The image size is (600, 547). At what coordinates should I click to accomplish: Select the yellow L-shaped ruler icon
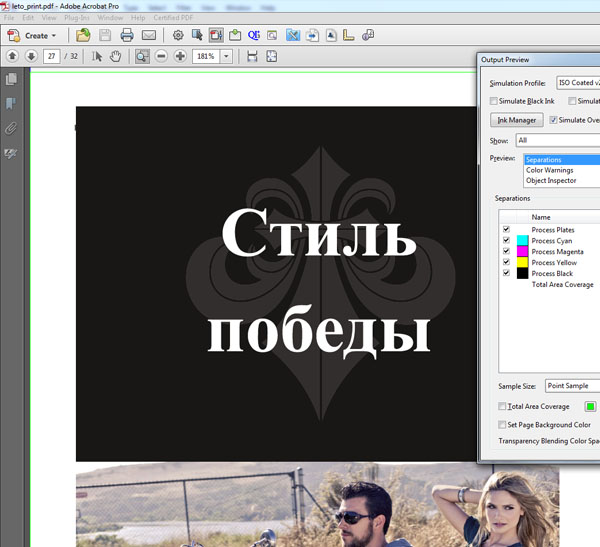pos(348,35)
